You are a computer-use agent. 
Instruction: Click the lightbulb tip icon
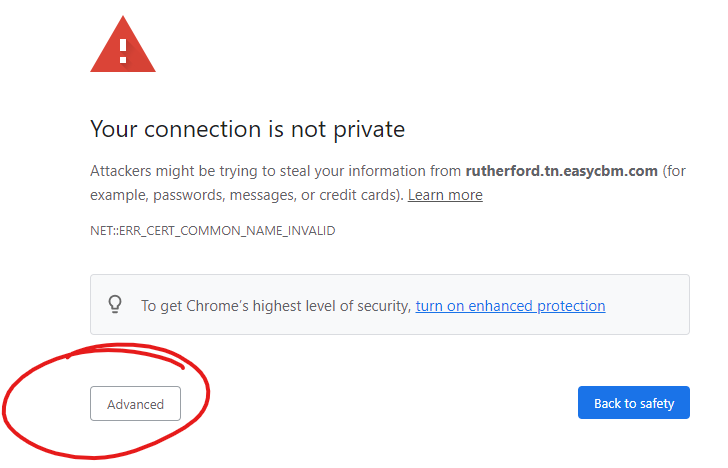pos(115,304)
